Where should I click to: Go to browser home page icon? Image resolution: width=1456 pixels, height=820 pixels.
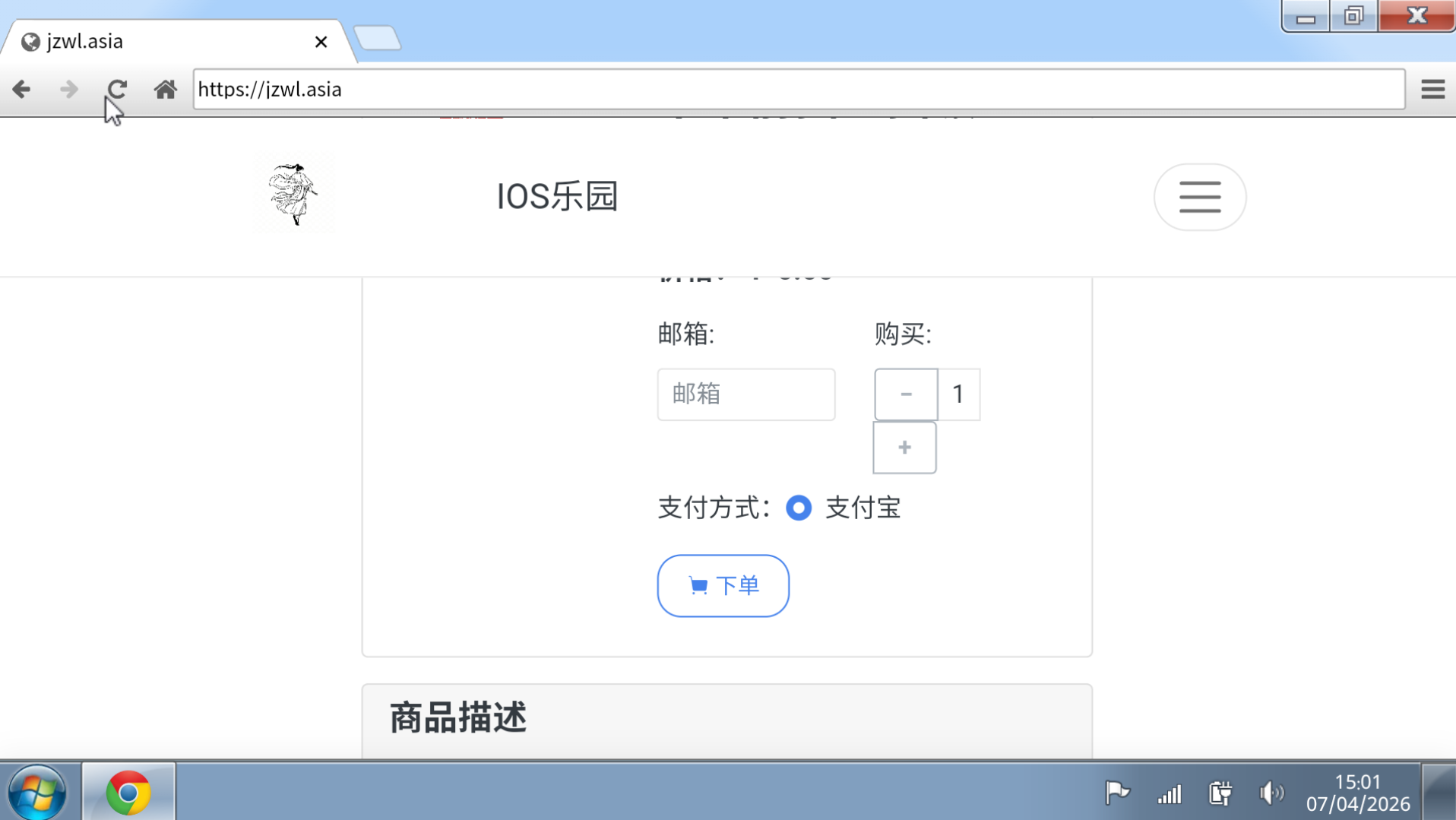(165, 90)
